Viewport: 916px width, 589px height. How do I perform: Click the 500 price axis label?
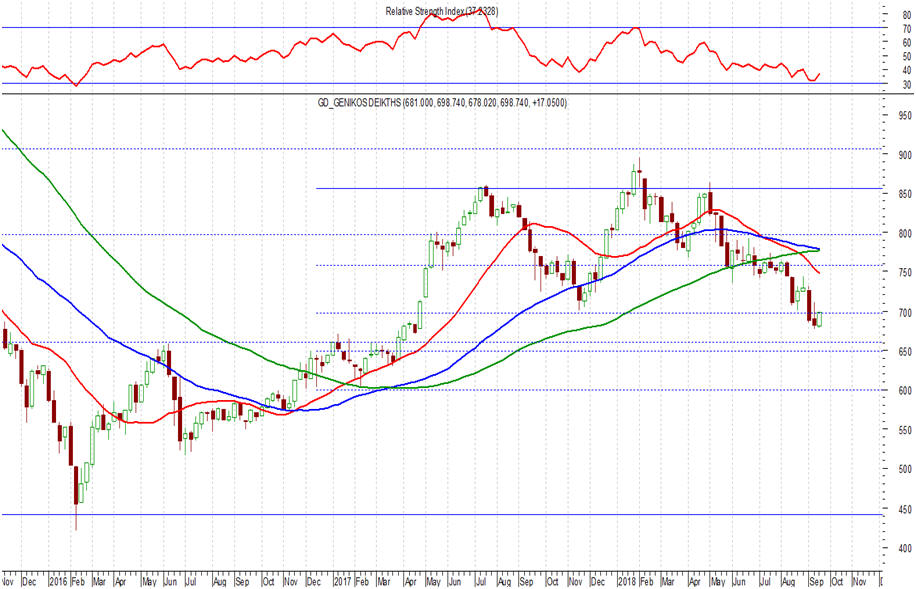pos(905,469)
